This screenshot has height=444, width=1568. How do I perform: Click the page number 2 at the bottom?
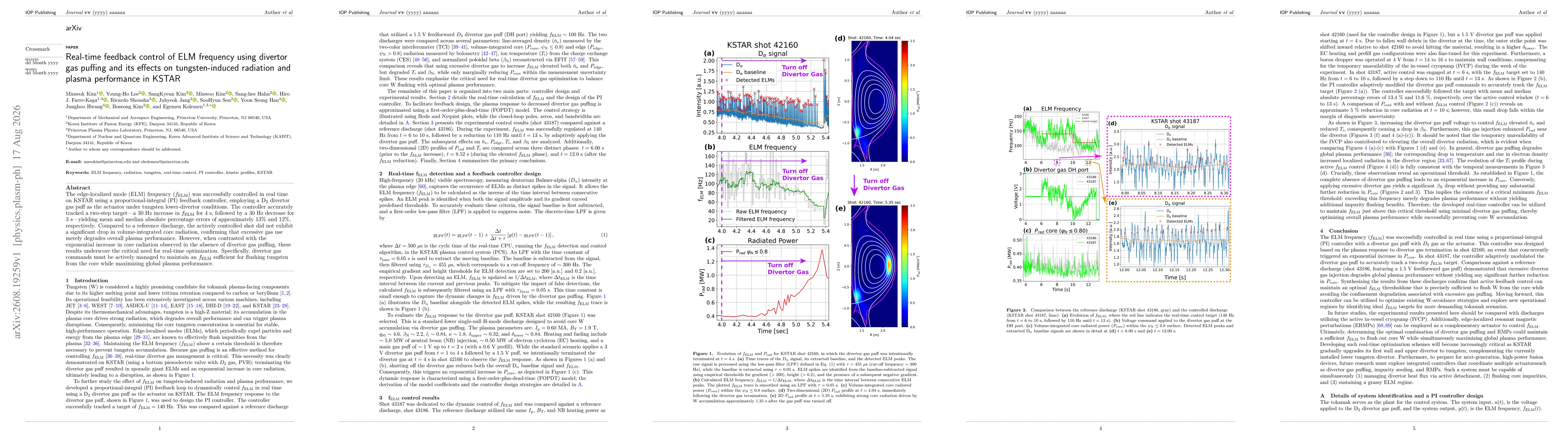coord(473,429)
